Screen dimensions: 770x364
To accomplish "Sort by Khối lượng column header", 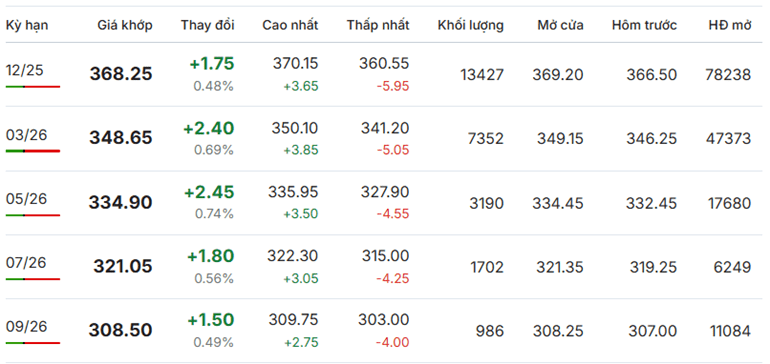I will click(x=470, y=26).
